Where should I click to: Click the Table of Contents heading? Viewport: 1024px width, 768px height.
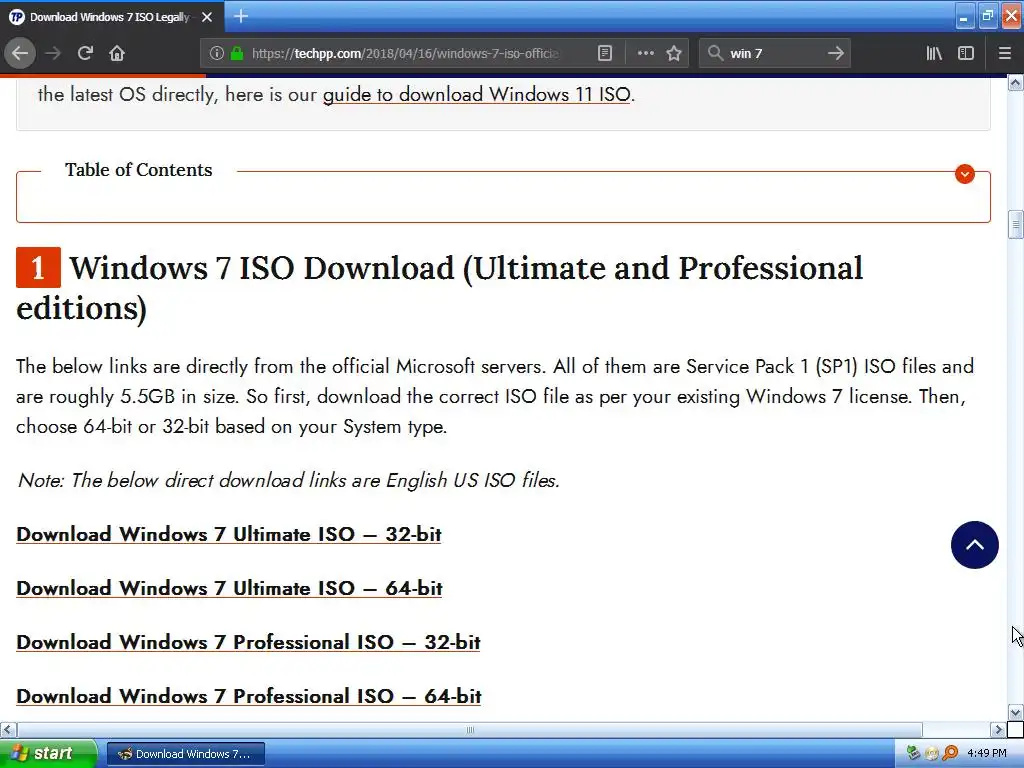tap(138, 170)
